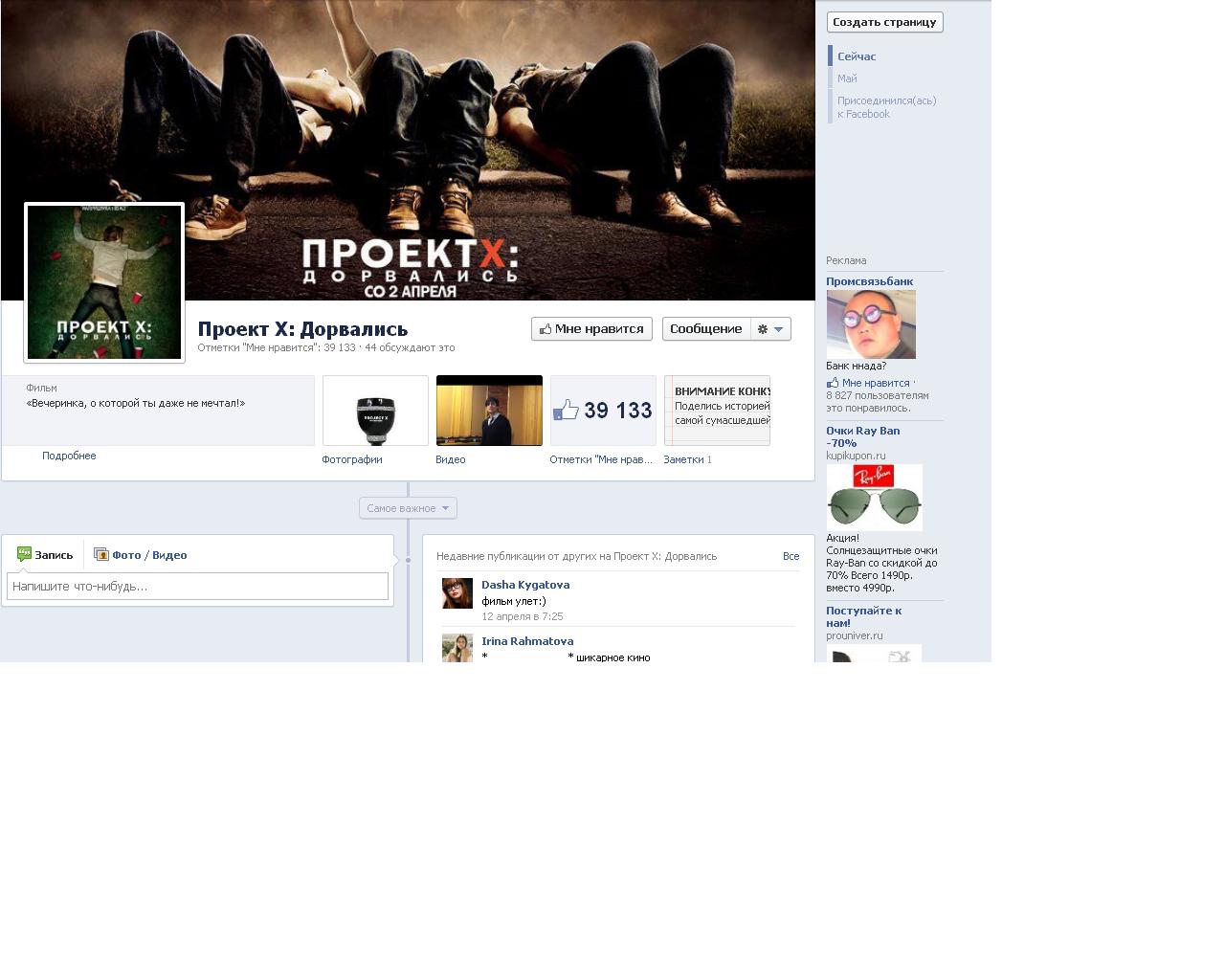Focus the Напишите что-нибудь… input field
This screenshot has height=980, width=1225.
coord(197,587)
